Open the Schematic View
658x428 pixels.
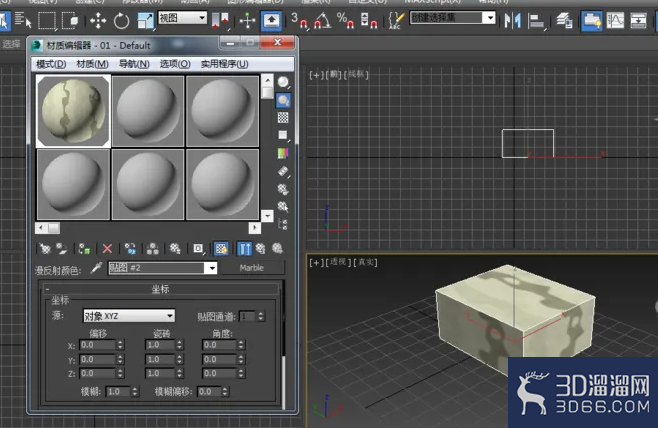638,20
